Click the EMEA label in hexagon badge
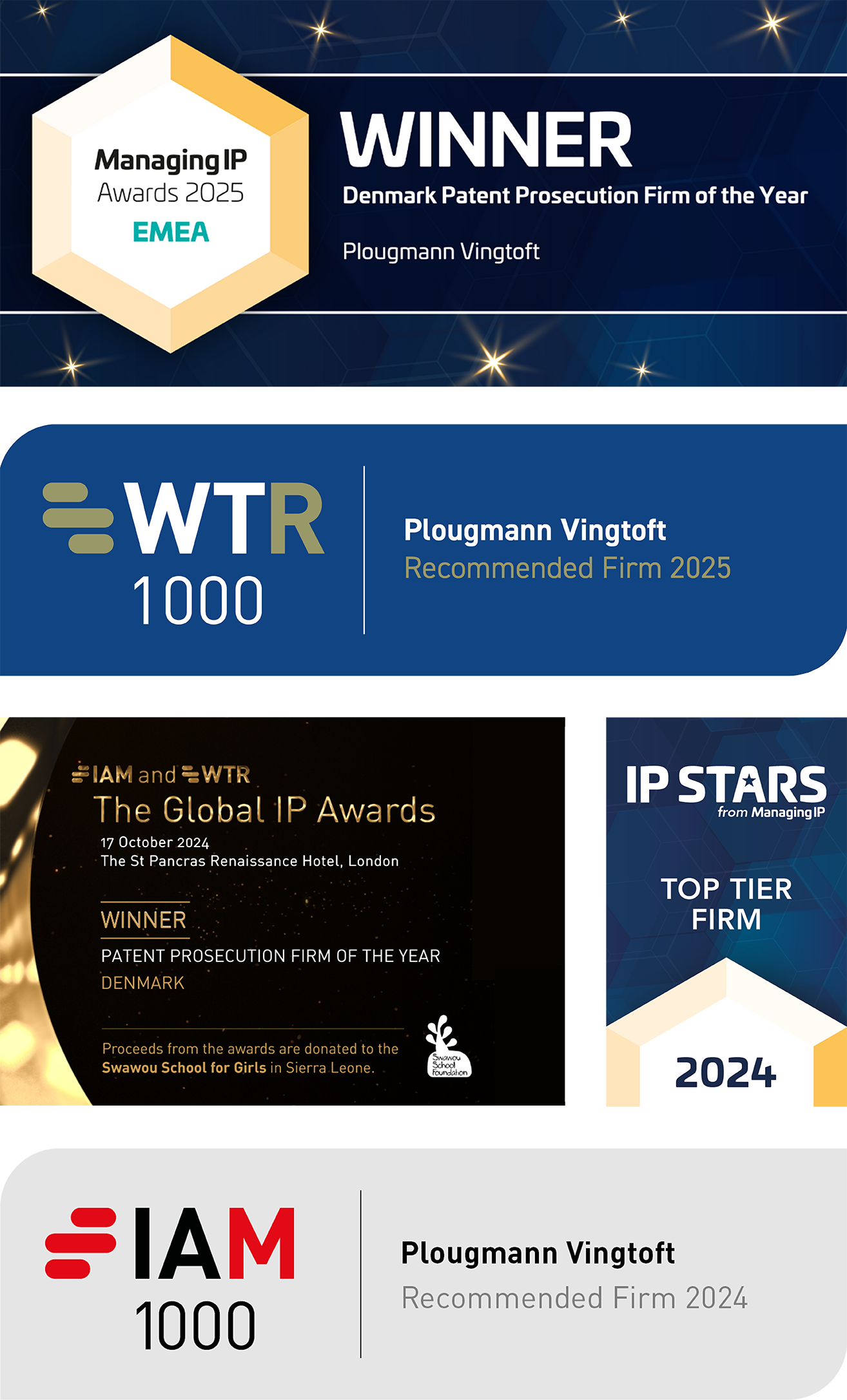Screen dimensions: 847x1400 click(171, 232)
